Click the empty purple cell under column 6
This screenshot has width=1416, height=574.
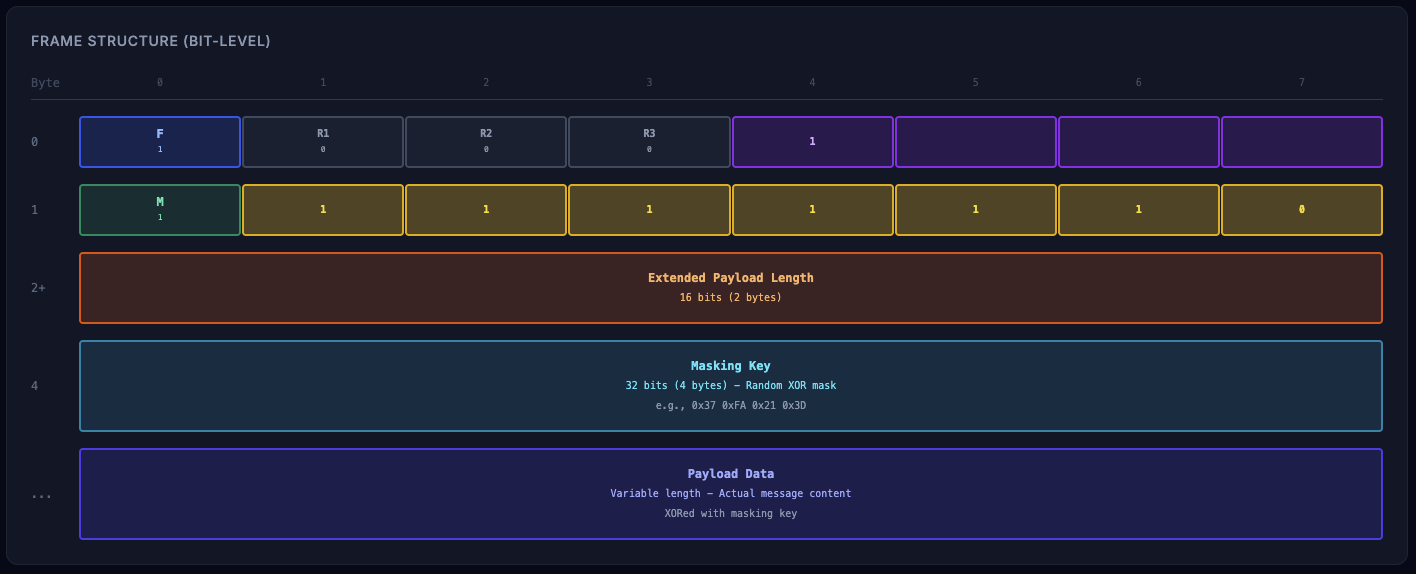click(x=1138, y=142)
